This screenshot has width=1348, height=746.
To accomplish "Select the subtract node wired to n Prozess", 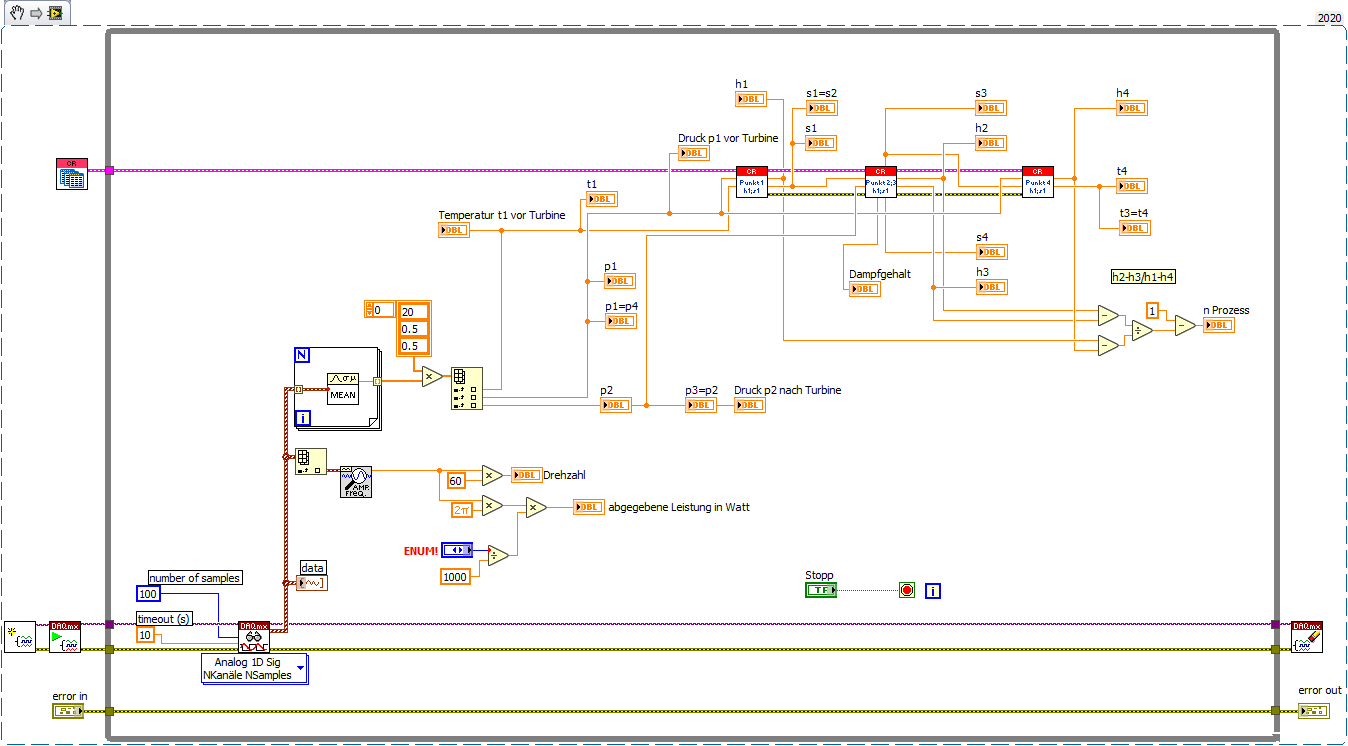I will 1185,325.
